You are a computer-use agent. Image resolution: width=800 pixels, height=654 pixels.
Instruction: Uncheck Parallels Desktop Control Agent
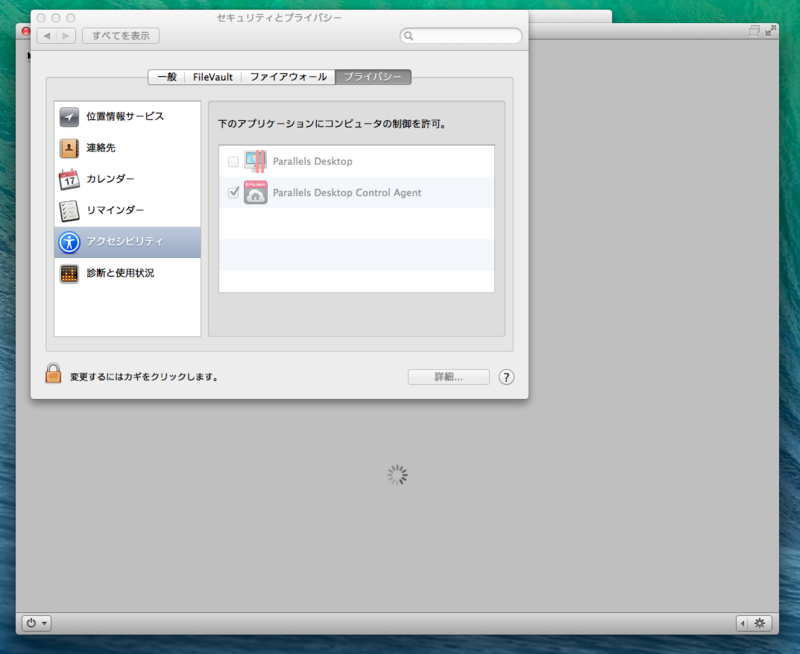[x=233, y=192]
